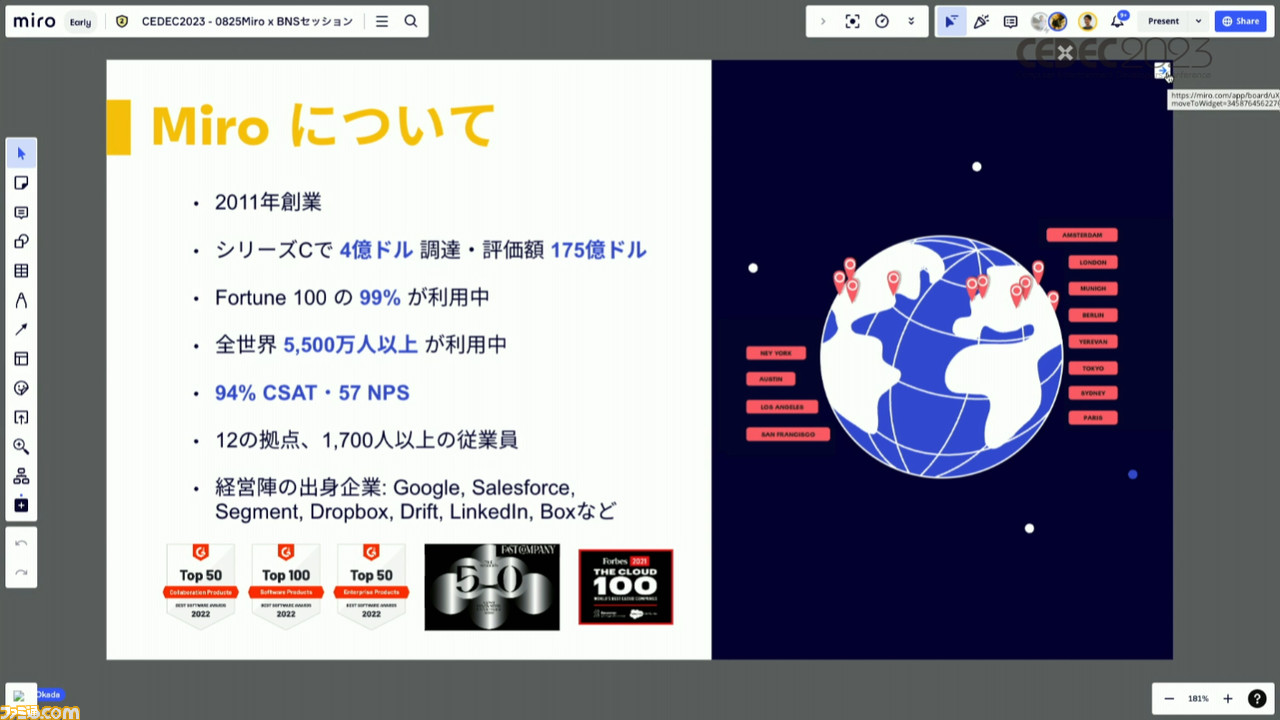Image resolution: width=1280 pixels, height=720 pixels.
Task: Click the '12の拠点、1,700人以上の従業員' line
Action: point(366,440)
